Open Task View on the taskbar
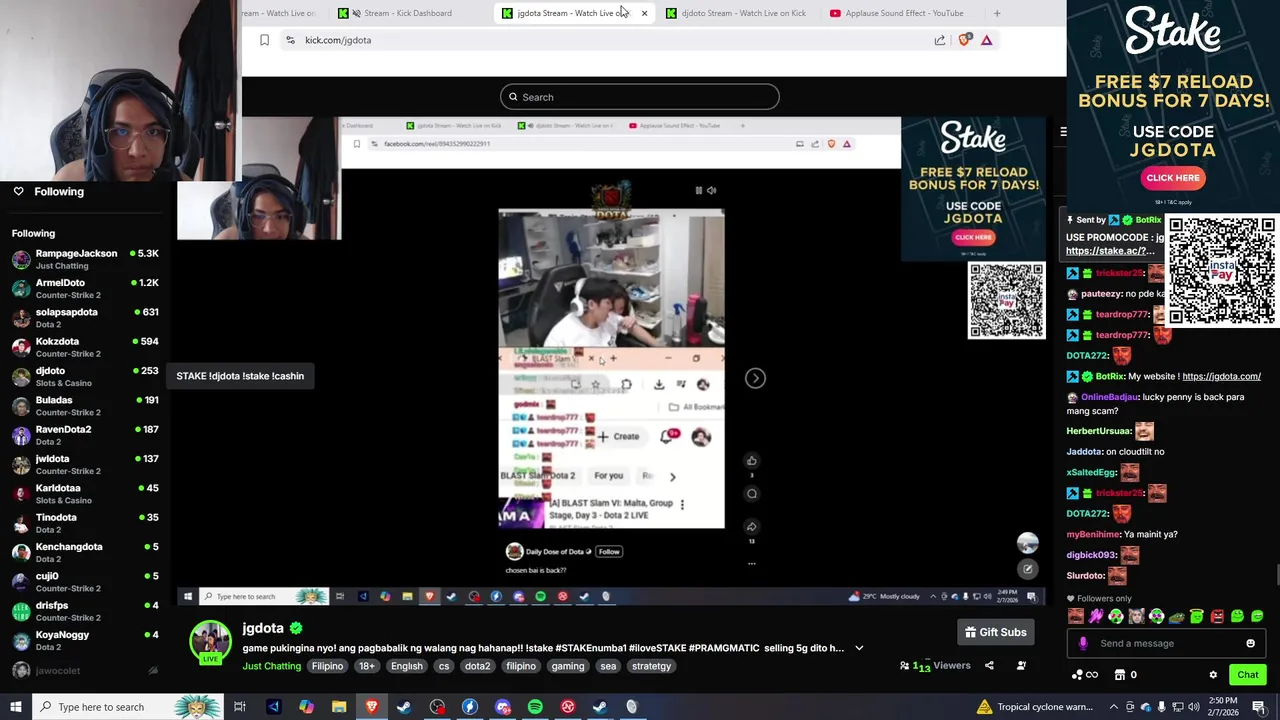This screenshot has height=720, width=1280. click(x=240, y=707)
